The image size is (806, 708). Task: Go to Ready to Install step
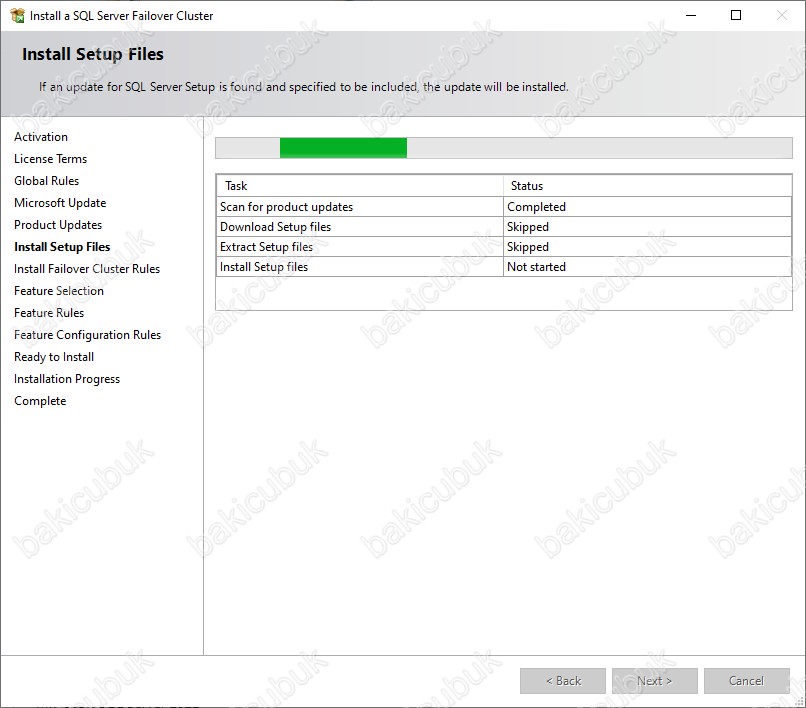[53, 357]
